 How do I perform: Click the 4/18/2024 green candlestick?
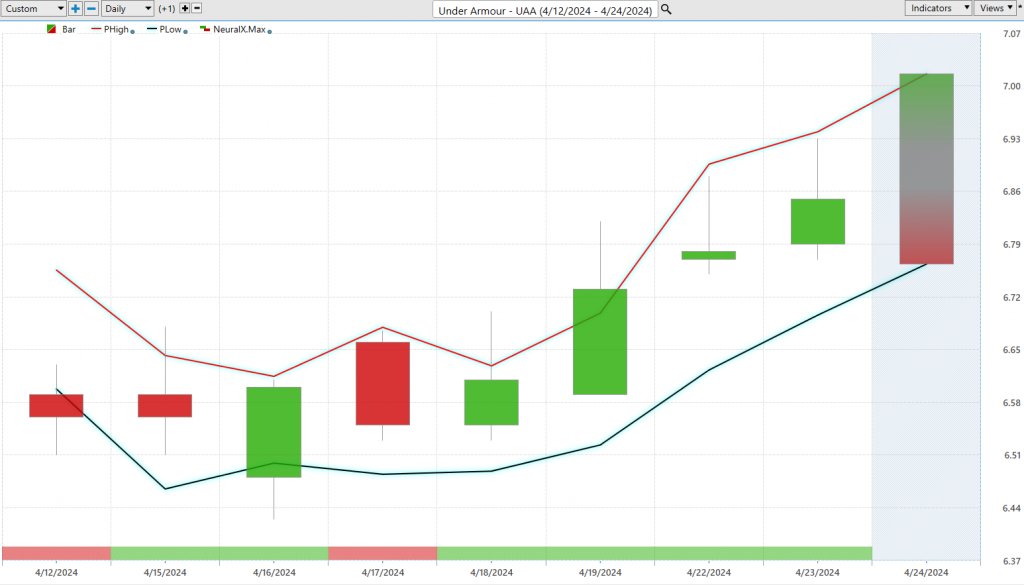491,402
